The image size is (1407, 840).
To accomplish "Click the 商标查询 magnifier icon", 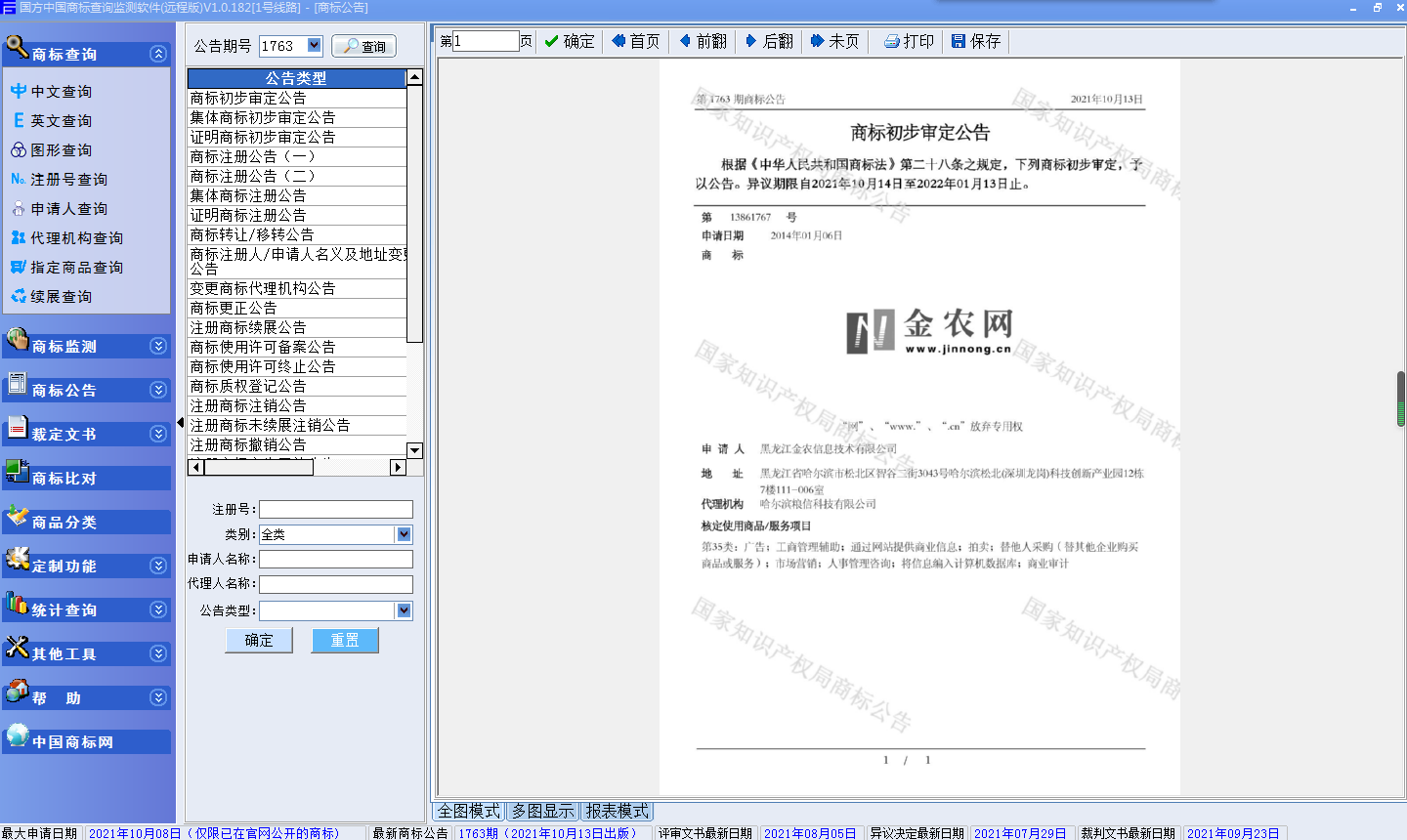I will coord(17,46).
